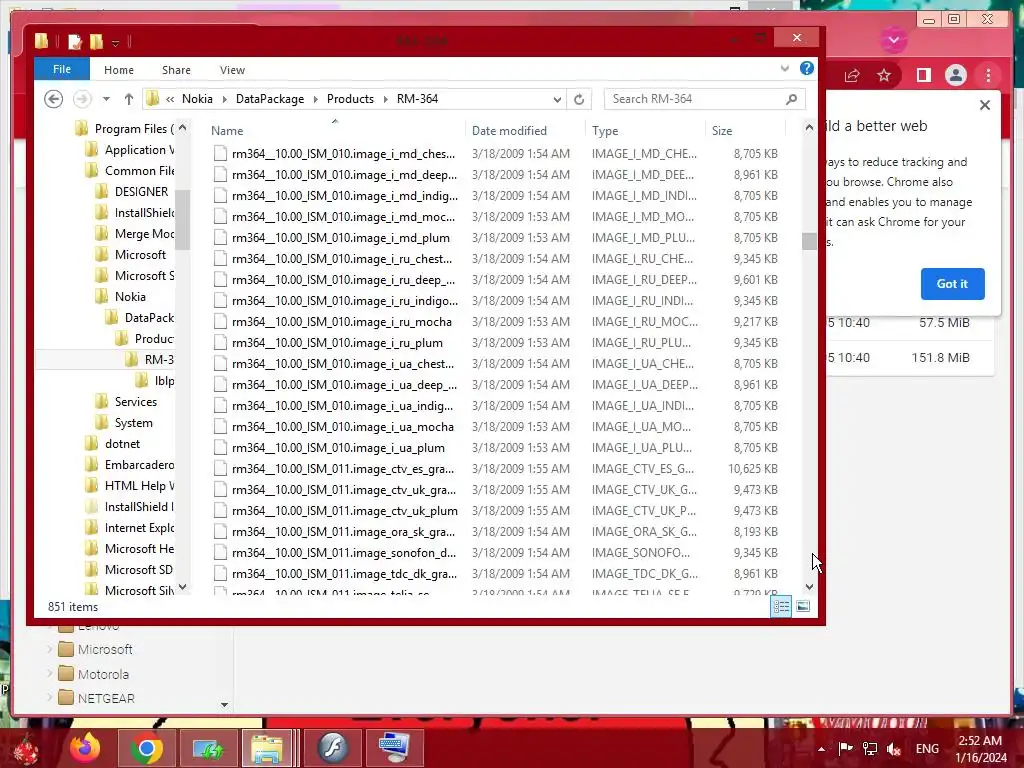Select the System folder in tree
Viewport: 1024px width, 768px height.
(133, 423)
